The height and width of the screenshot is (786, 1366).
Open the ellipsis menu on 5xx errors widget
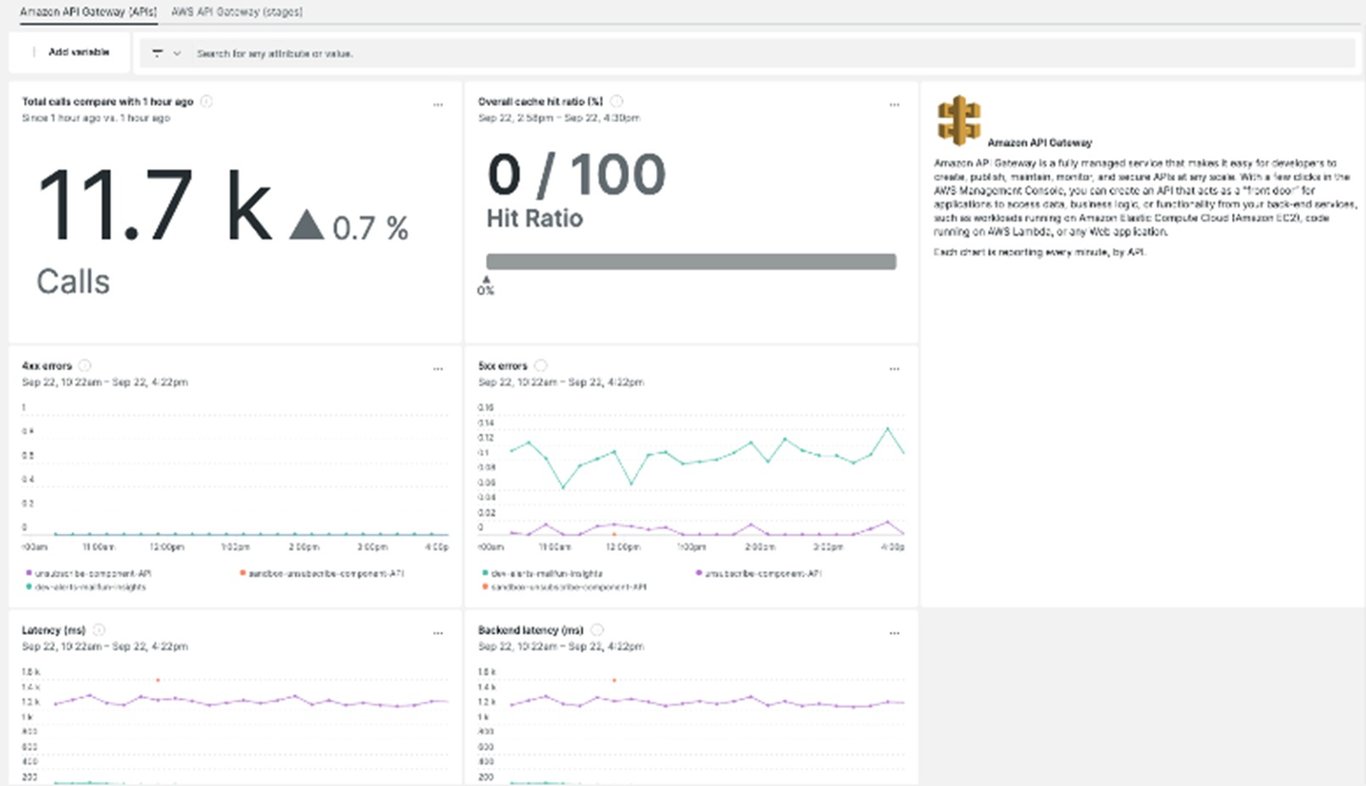tap(894, 368)
